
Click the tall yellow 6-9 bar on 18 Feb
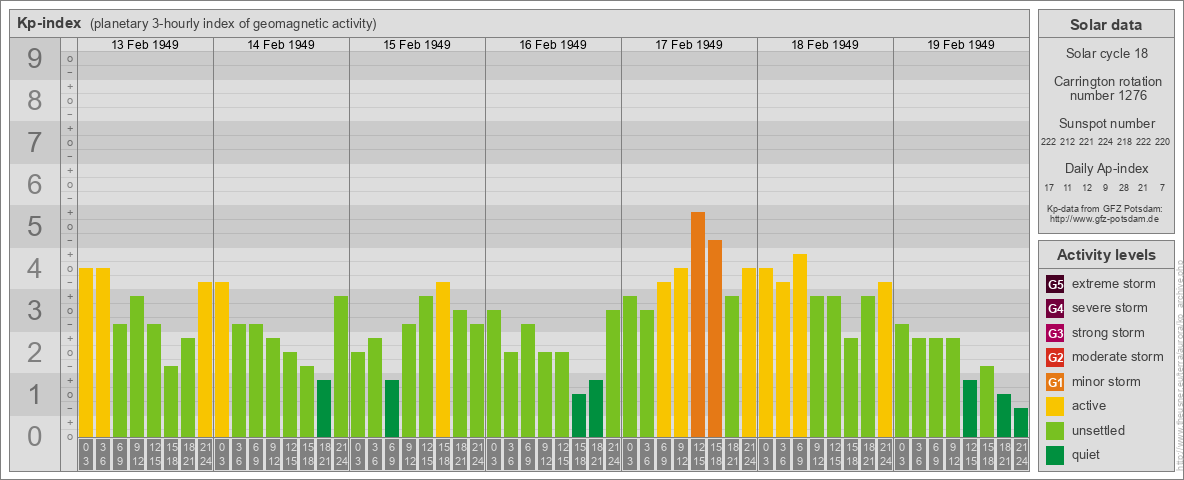pos(800,346)
